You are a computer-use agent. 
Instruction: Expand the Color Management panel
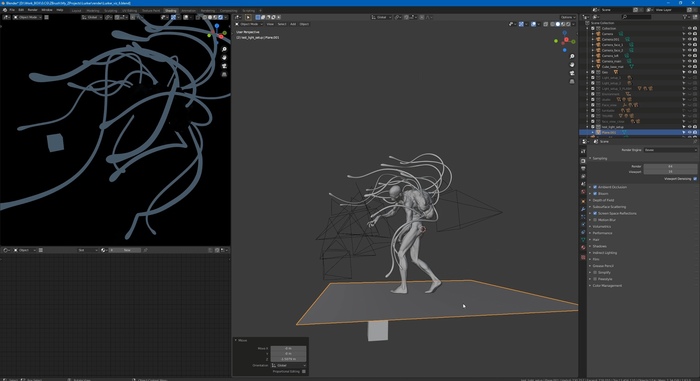pyautogui.click(x=607, y=285)
